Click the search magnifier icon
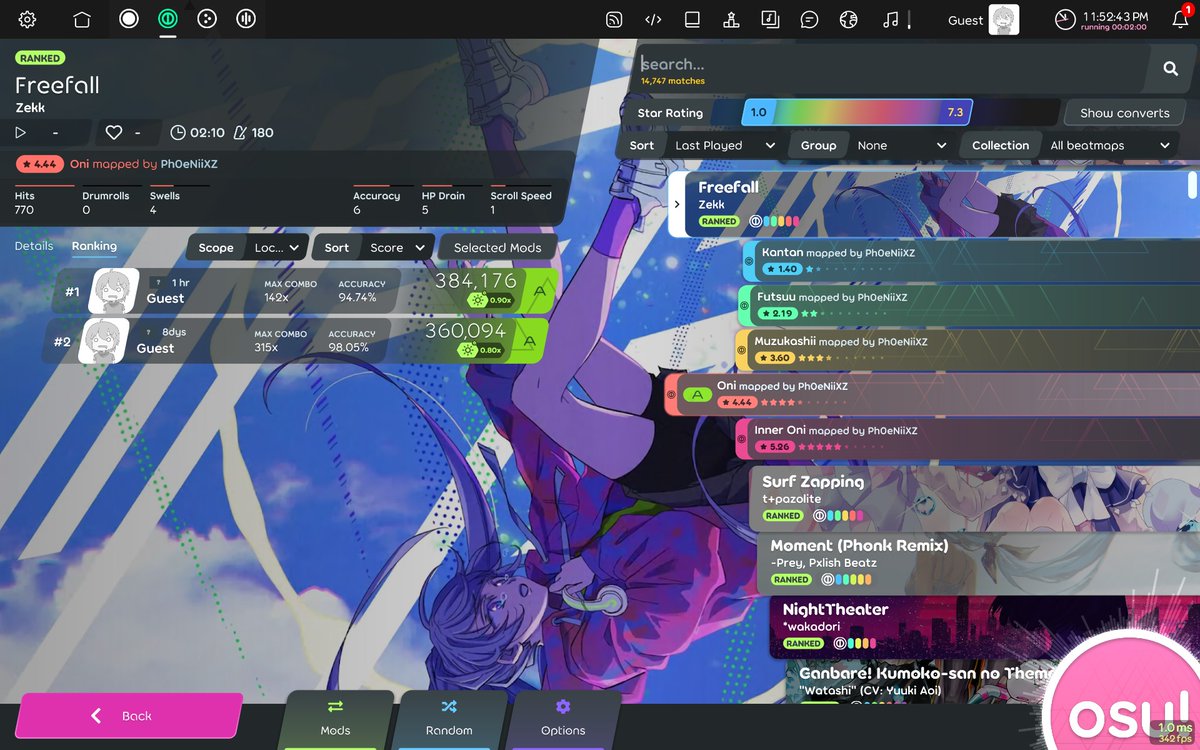 tap(1170, 69)
